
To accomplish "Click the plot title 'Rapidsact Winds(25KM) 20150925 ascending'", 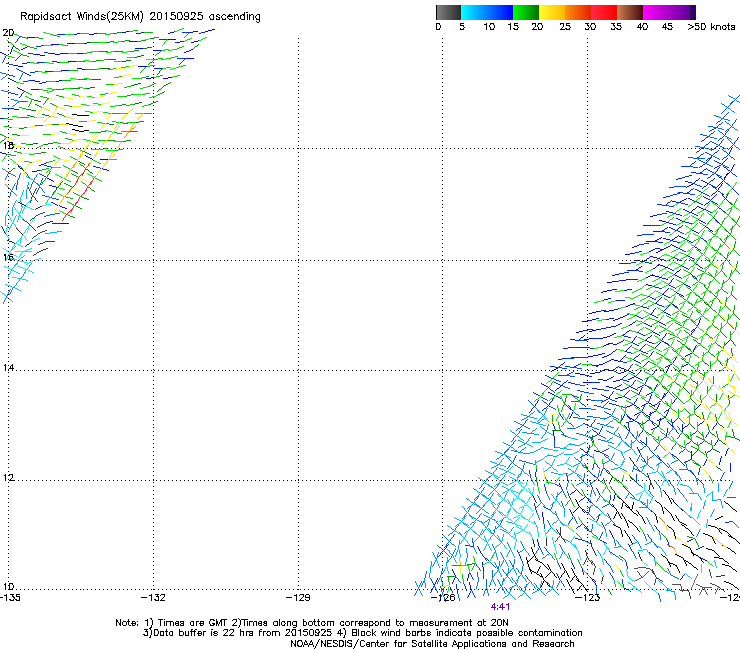I will 140,17.
